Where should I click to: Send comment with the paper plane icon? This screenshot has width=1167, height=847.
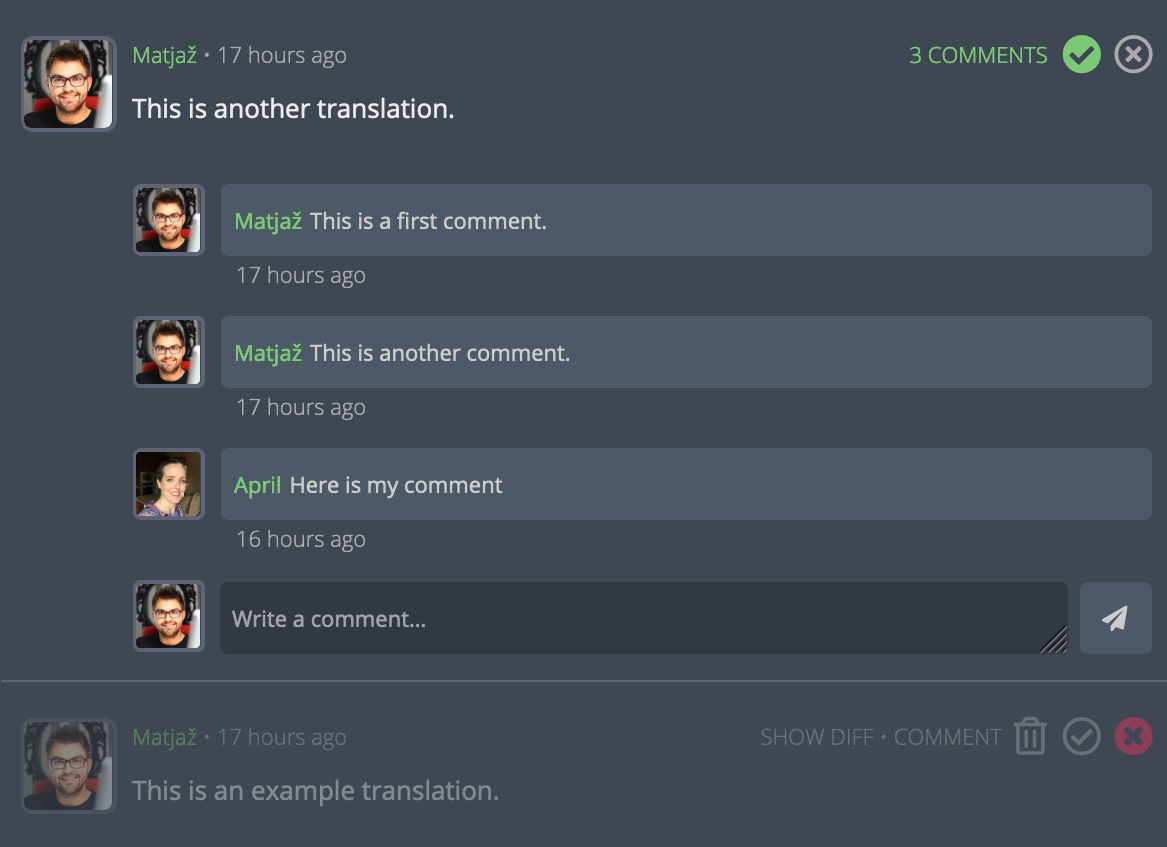point(1115,619)
